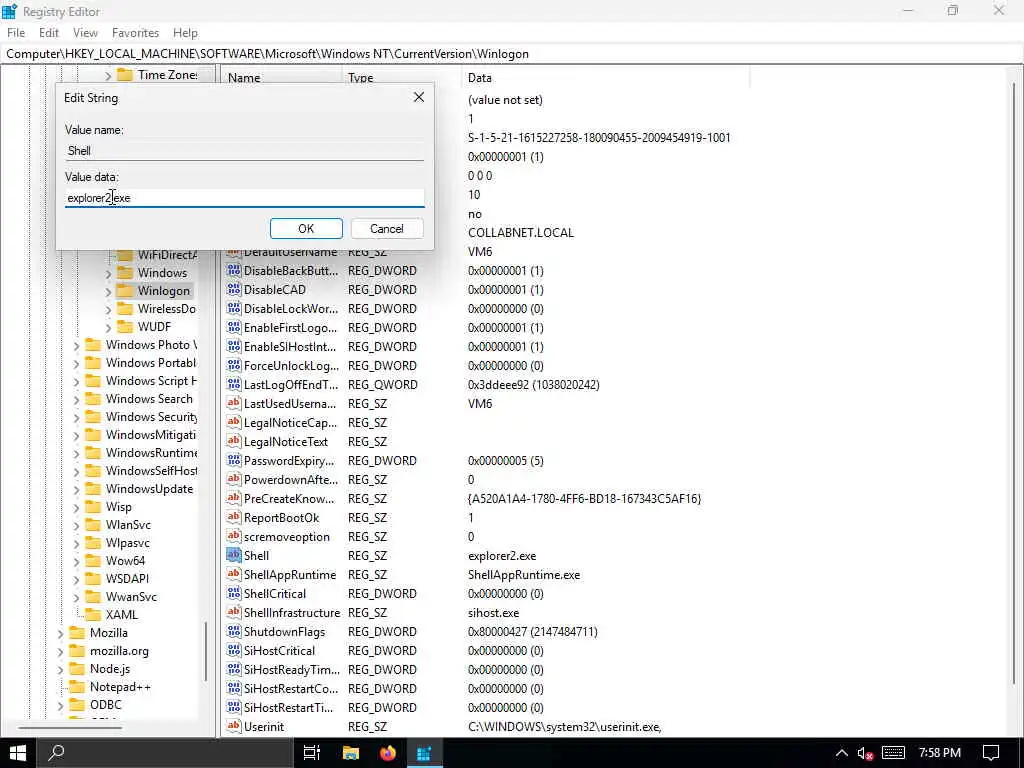This screenshot has height=768, width=1024.
Task: Expand the WUDF key
Action: (108, 327)
